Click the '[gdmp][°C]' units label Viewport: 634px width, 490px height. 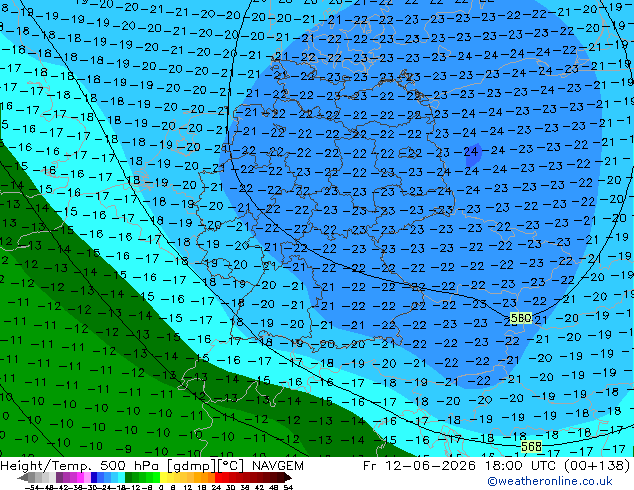click(x=206, y=466)
